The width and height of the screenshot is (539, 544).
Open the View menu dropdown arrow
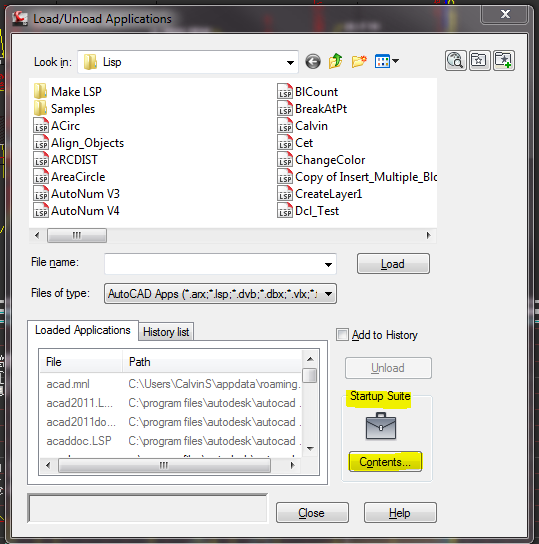tap(395, 61)
